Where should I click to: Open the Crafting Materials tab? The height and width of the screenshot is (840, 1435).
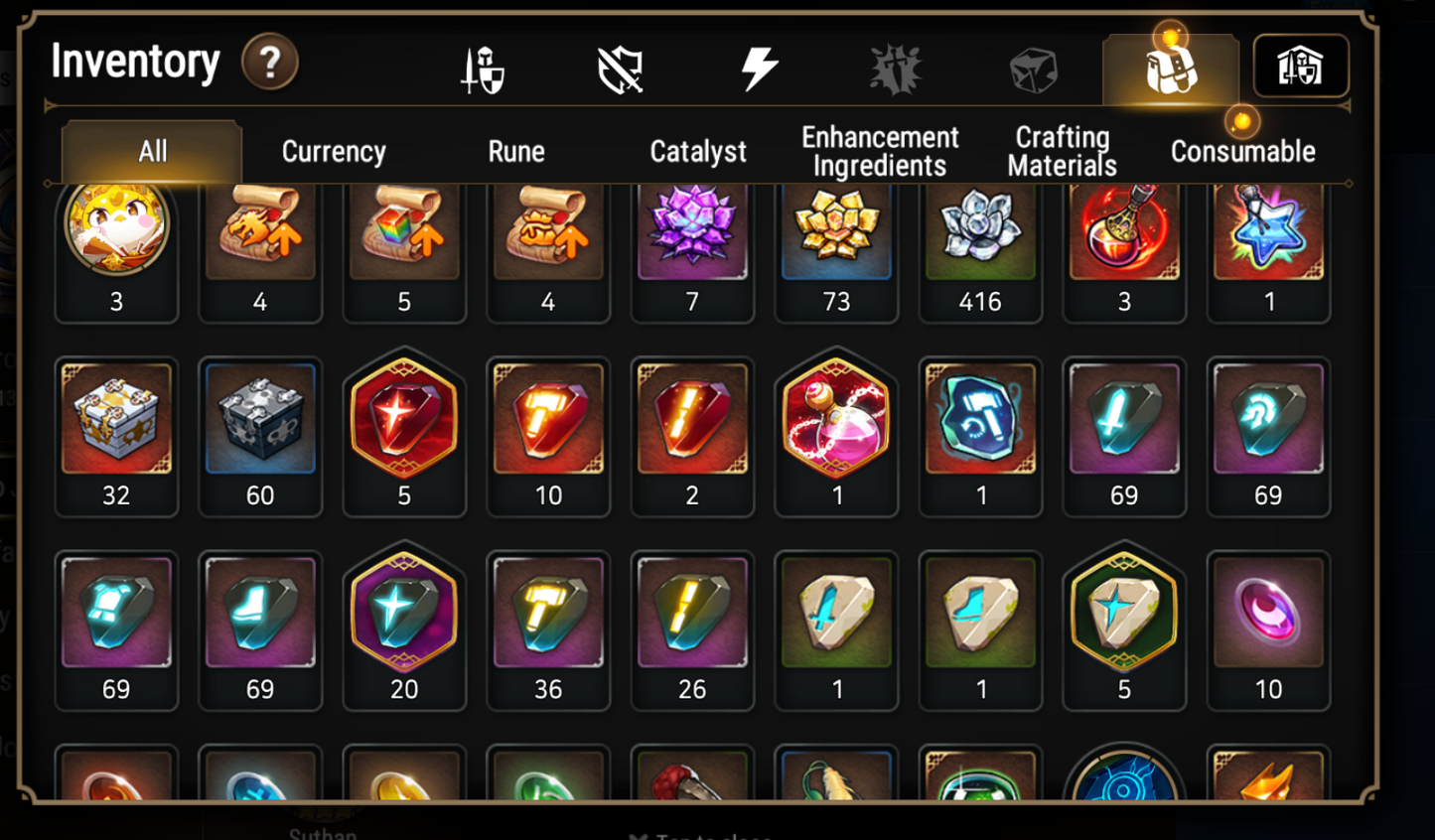coord(1062,152)
